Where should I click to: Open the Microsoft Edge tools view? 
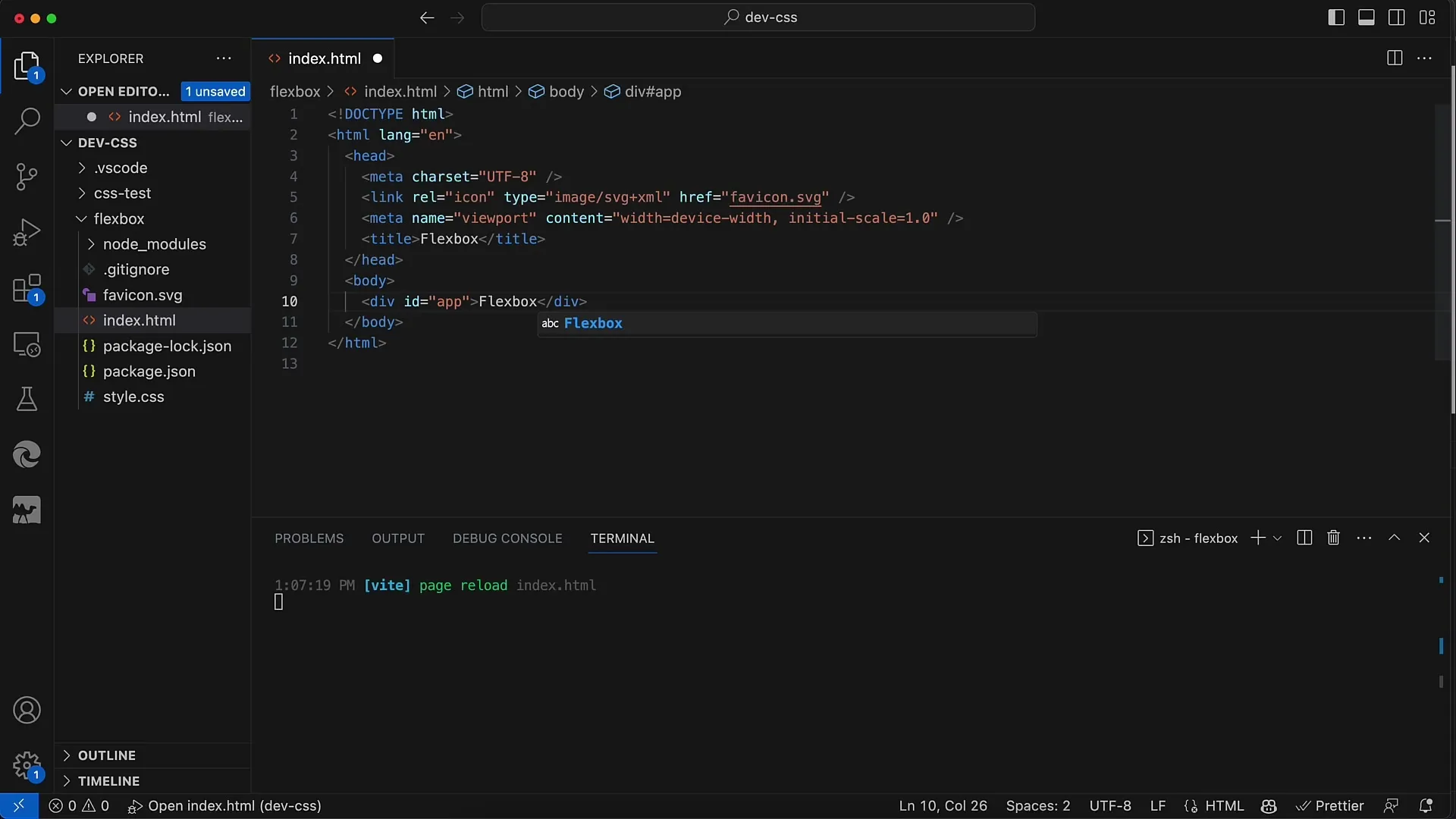[27, 454]
